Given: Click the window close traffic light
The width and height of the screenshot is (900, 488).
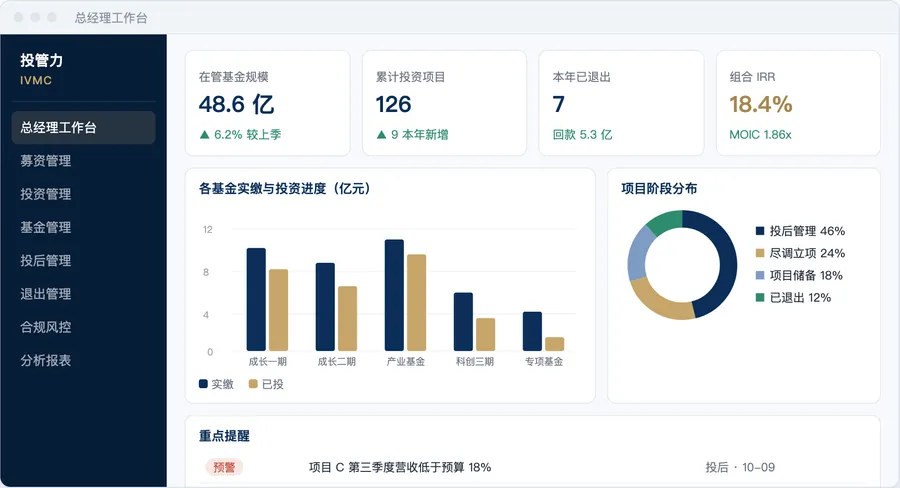Looking at the screenshot, I should (18, 17).
